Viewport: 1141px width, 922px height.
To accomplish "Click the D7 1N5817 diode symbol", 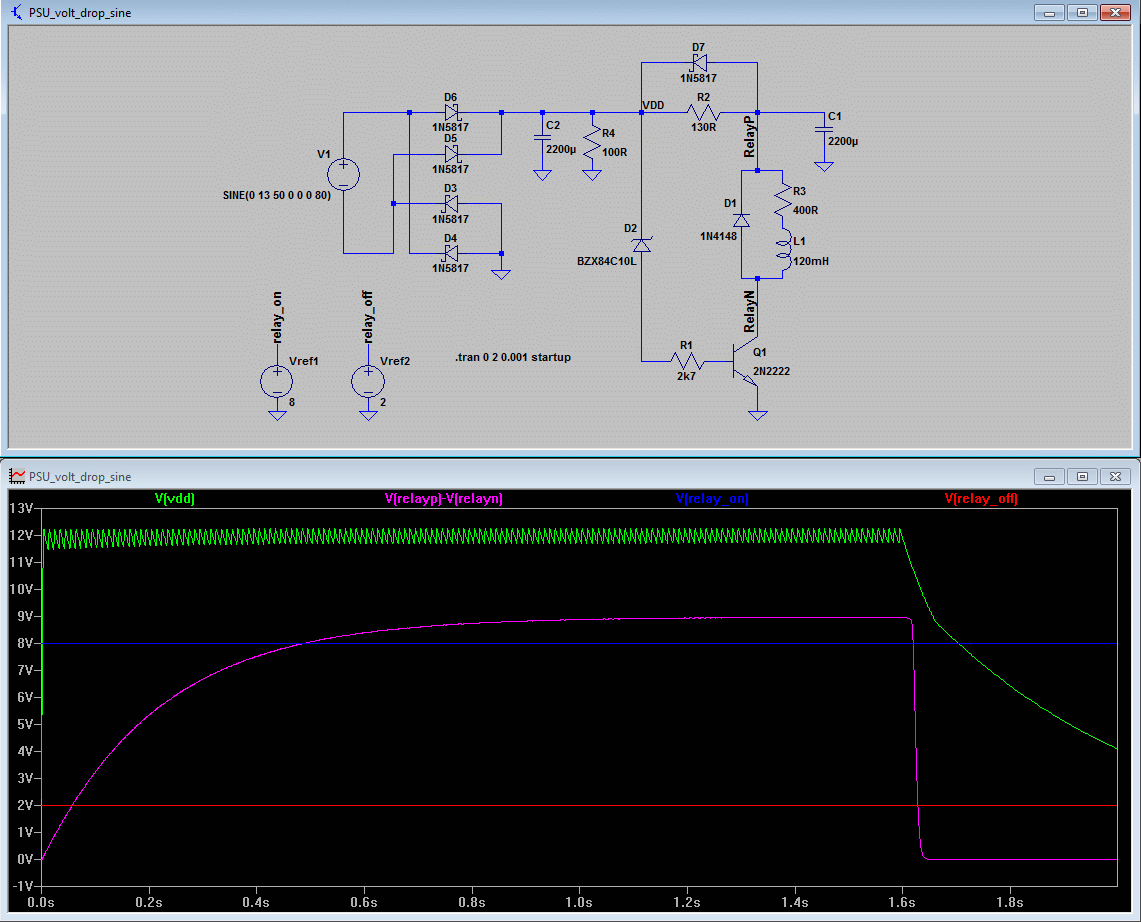I will pyautogui.click(x=698, y=62).
